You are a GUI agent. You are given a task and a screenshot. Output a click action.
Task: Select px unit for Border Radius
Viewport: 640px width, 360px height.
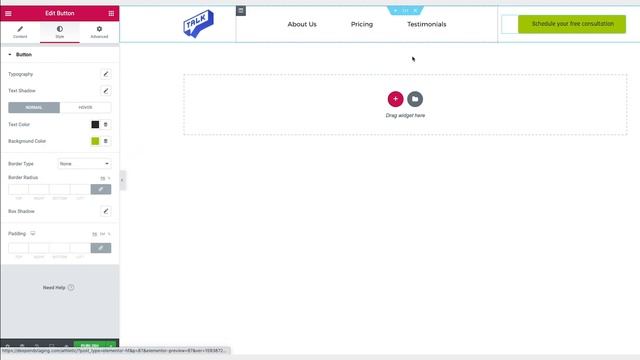[102, 178]
